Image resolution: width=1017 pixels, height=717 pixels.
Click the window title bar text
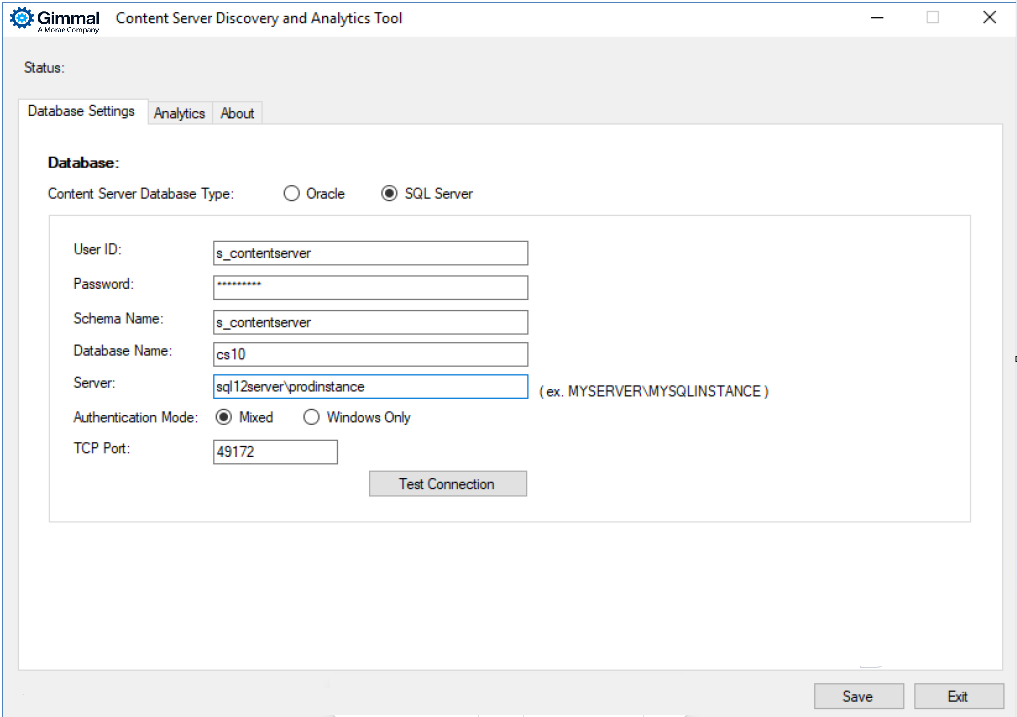pos(259,18)
